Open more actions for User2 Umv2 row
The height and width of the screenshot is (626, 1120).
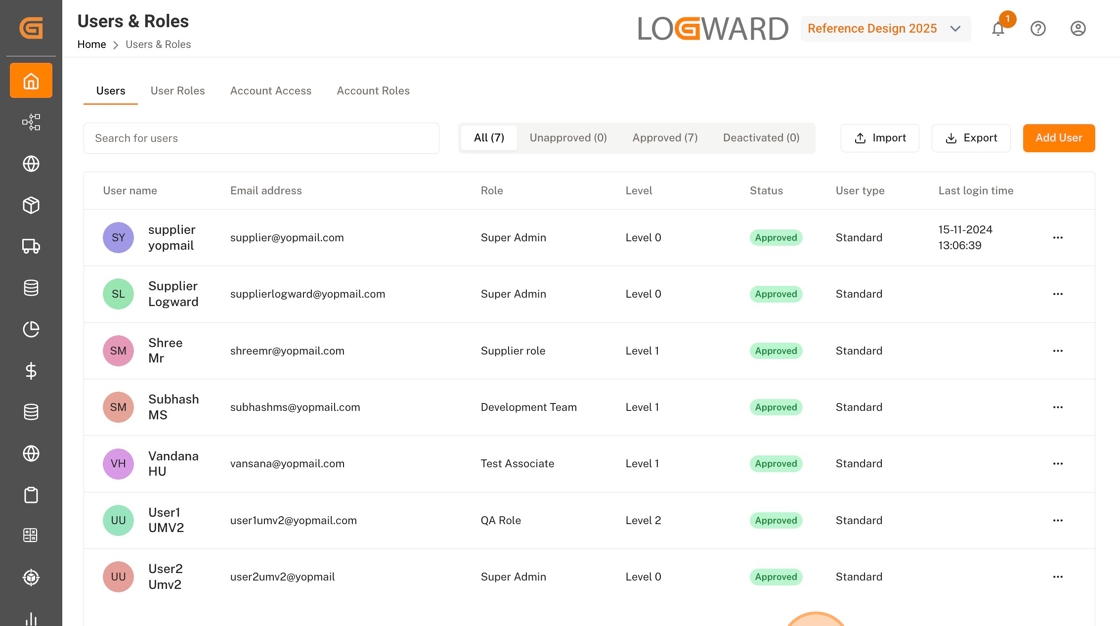click(x=1058, y=577)
